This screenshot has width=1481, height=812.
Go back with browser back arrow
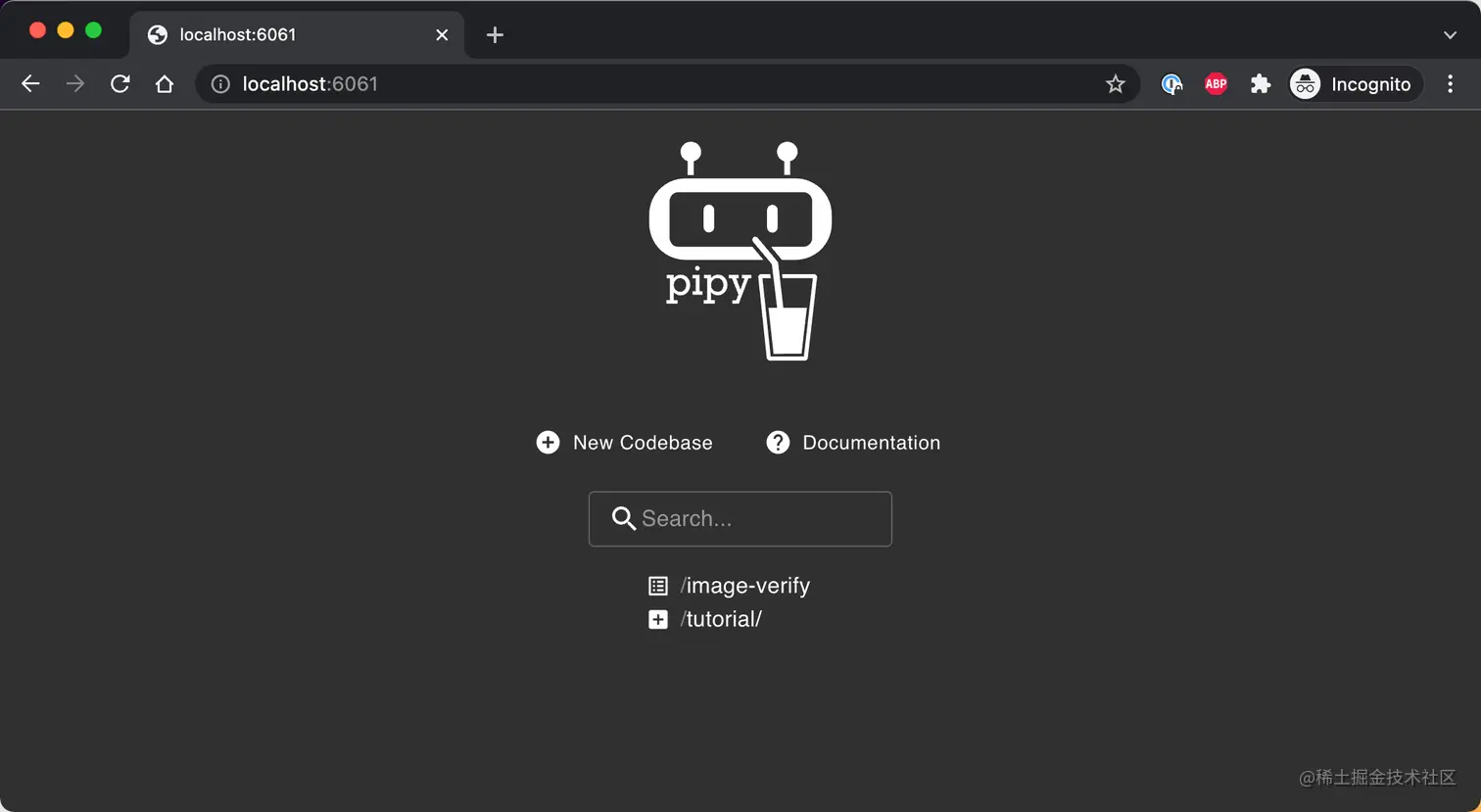pos(30,84)
